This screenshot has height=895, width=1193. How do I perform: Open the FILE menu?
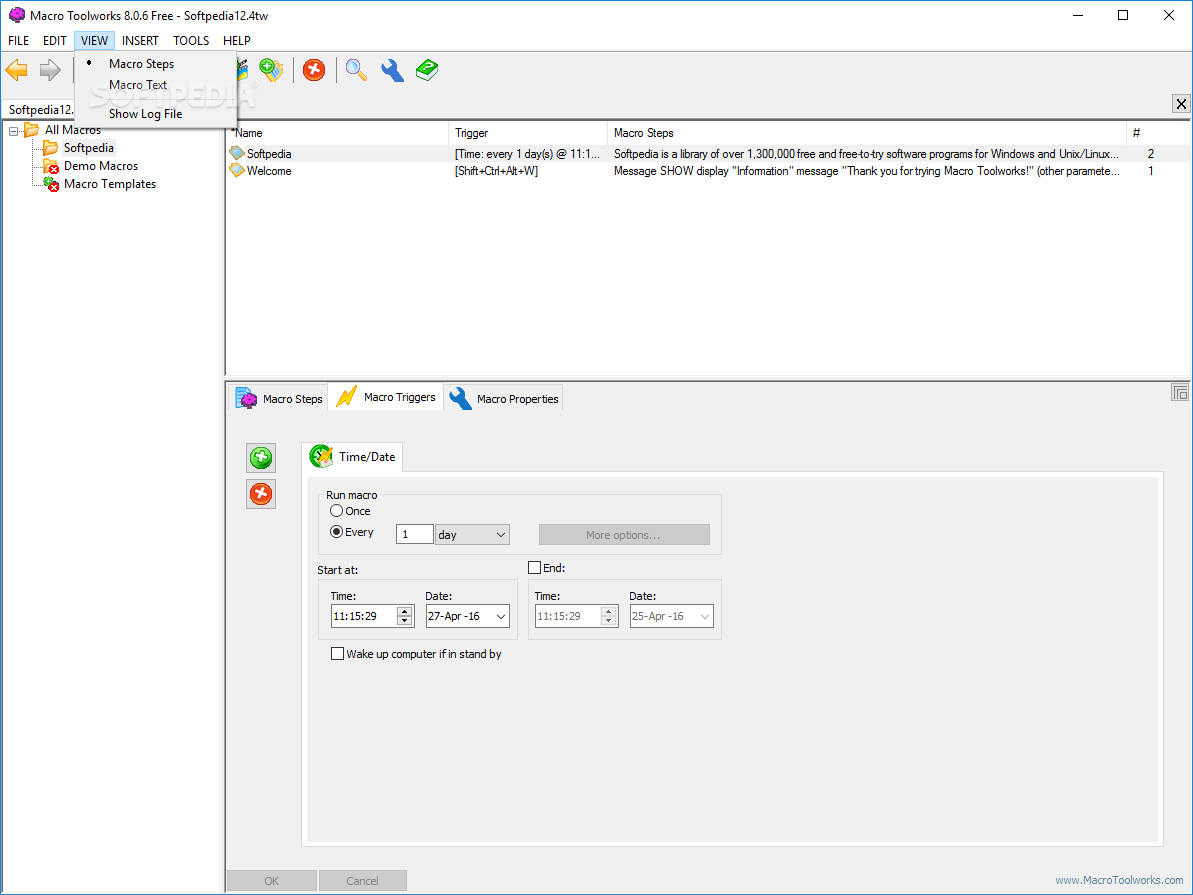click(x=18, y=40)
